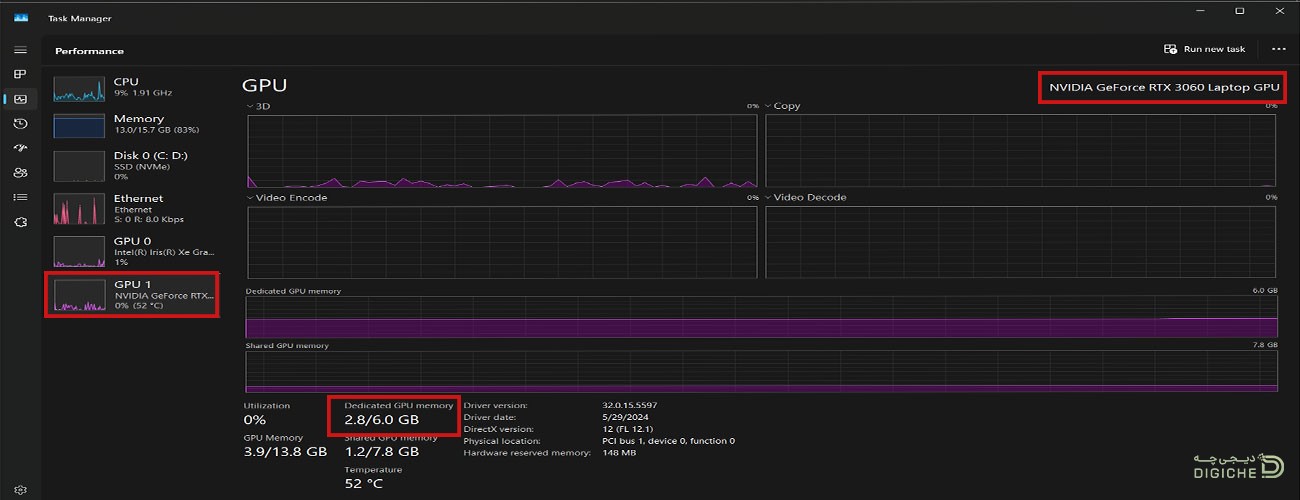Click the NVIDIA GeForce RTX 3060 Laptop GPU title

[x=1163, y=88]
